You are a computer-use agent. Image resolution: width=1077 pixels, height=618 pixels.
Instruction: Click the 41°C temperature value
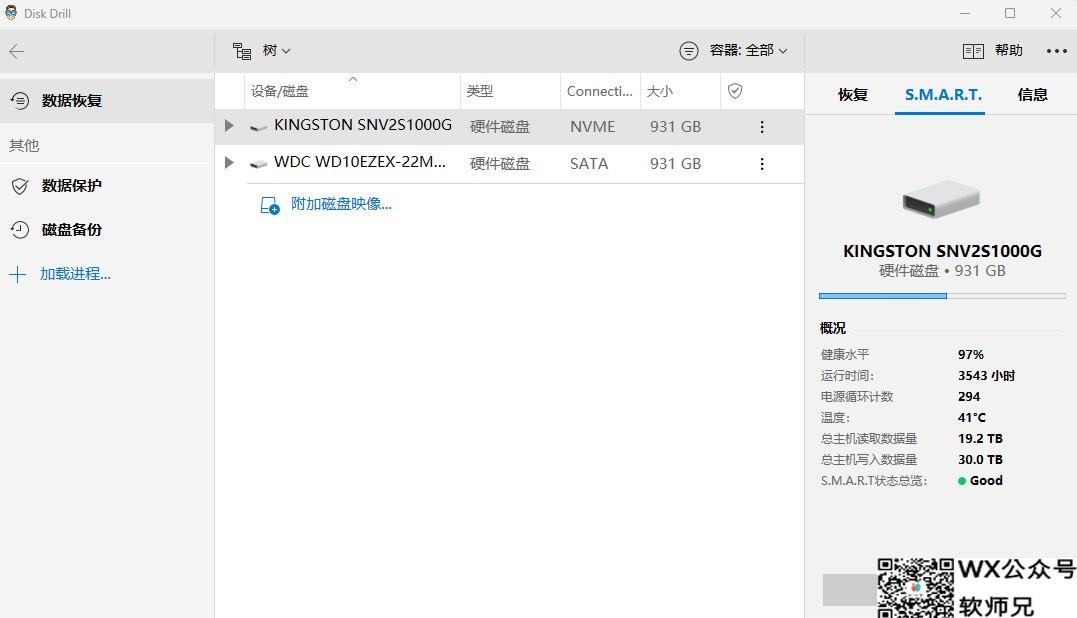971,417
